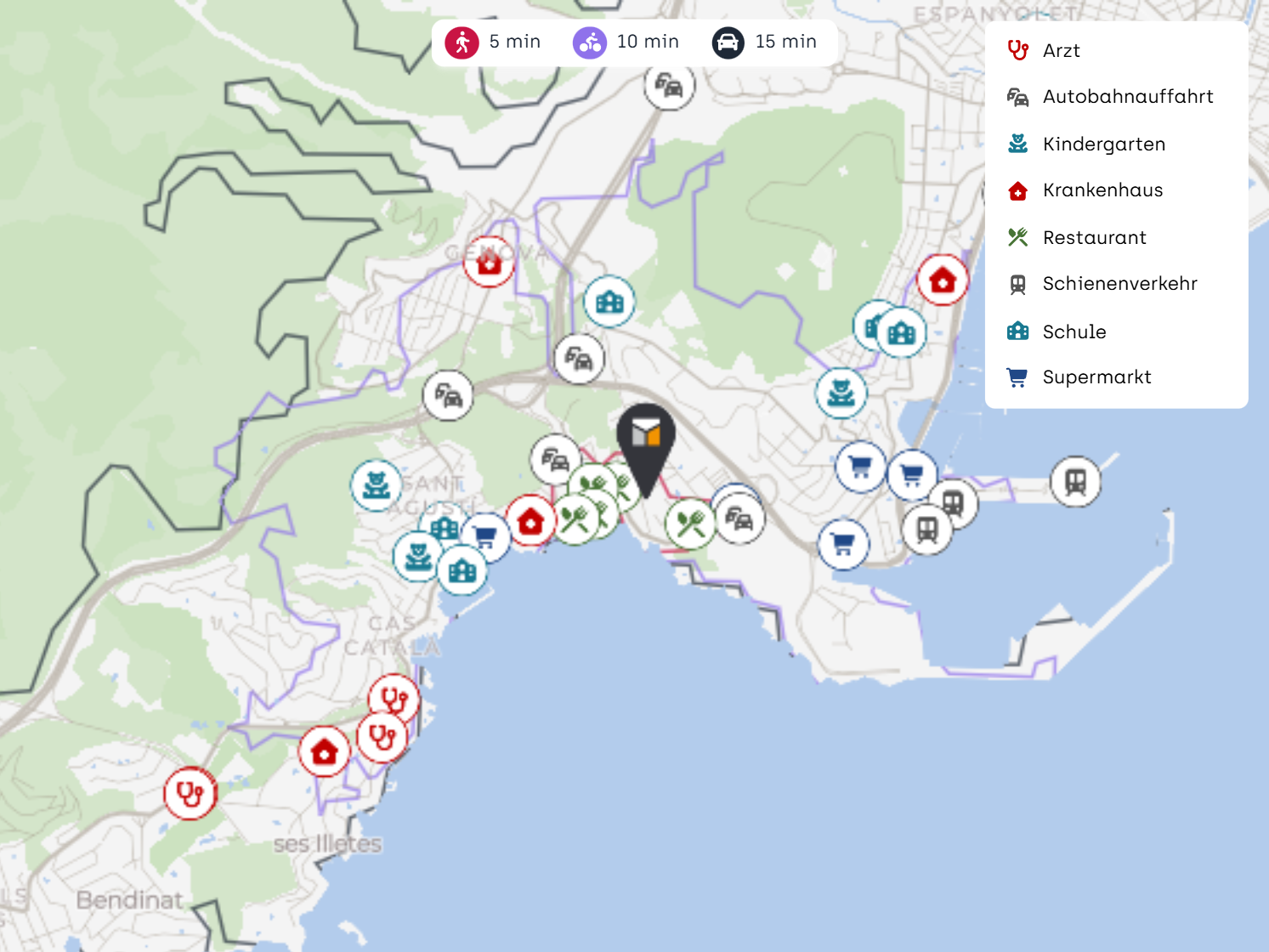Screen dimensions: 1269x952
Task: Open the train marker on the pier
Action: point(1075,482)
